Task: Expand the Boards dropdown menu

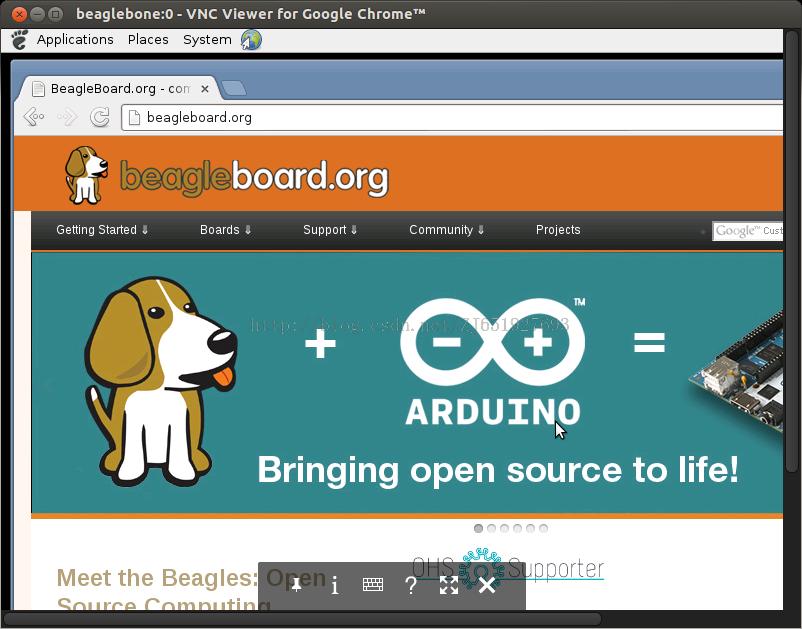Action: click(x=225, y=230)
